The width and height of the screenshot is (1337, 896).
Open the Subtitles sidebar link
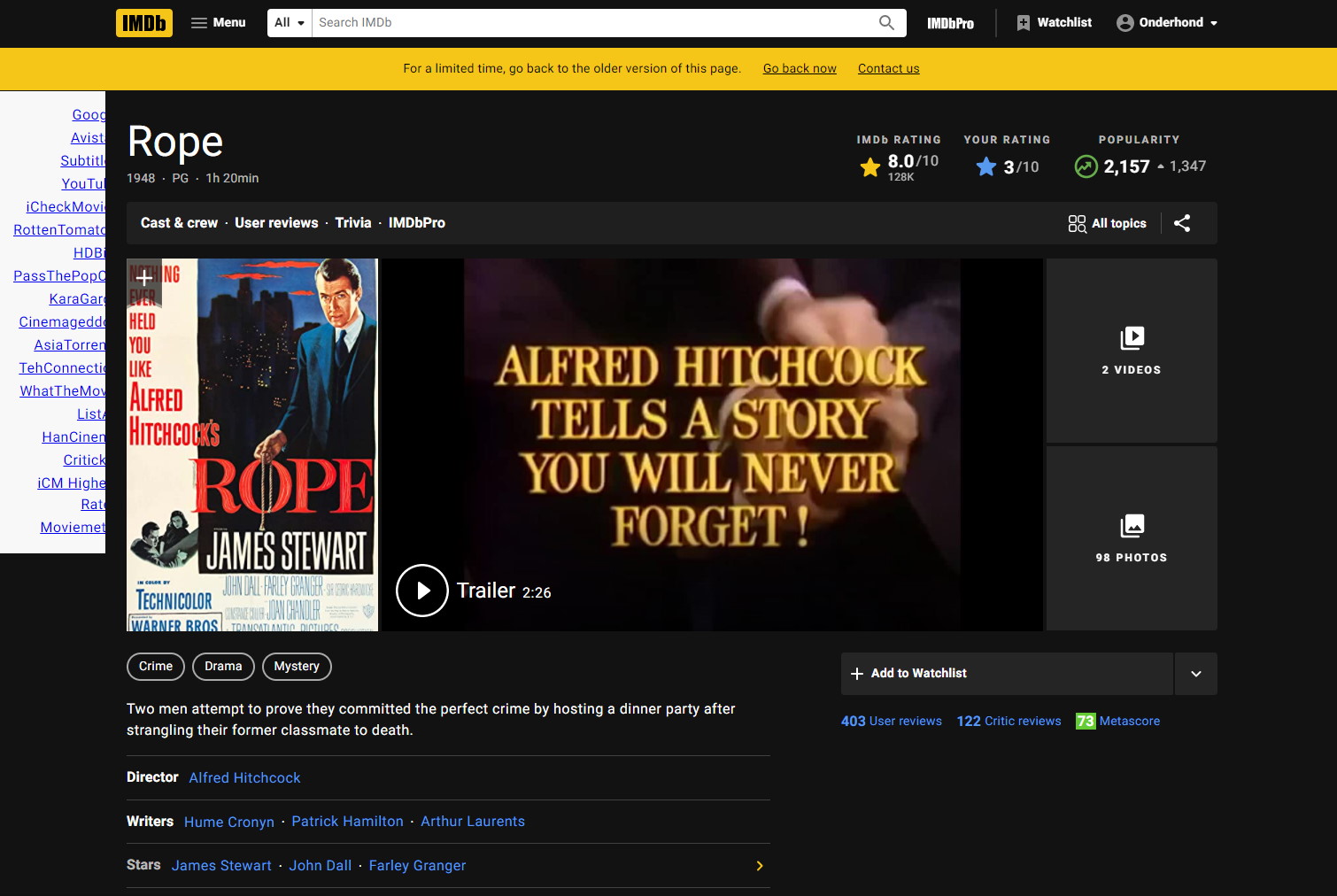coord(82,161)
